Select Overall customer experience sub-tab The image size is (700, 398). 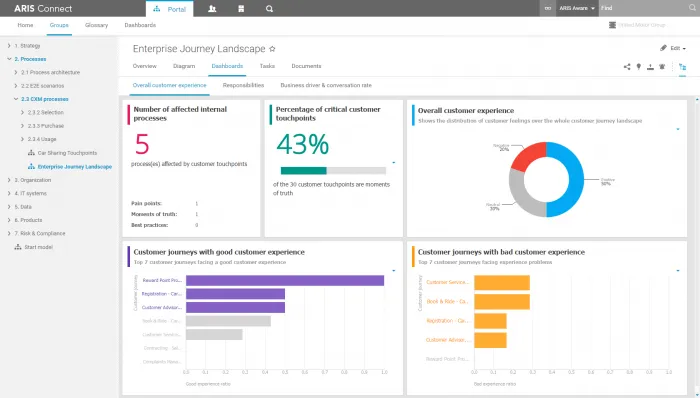[170, 85]
